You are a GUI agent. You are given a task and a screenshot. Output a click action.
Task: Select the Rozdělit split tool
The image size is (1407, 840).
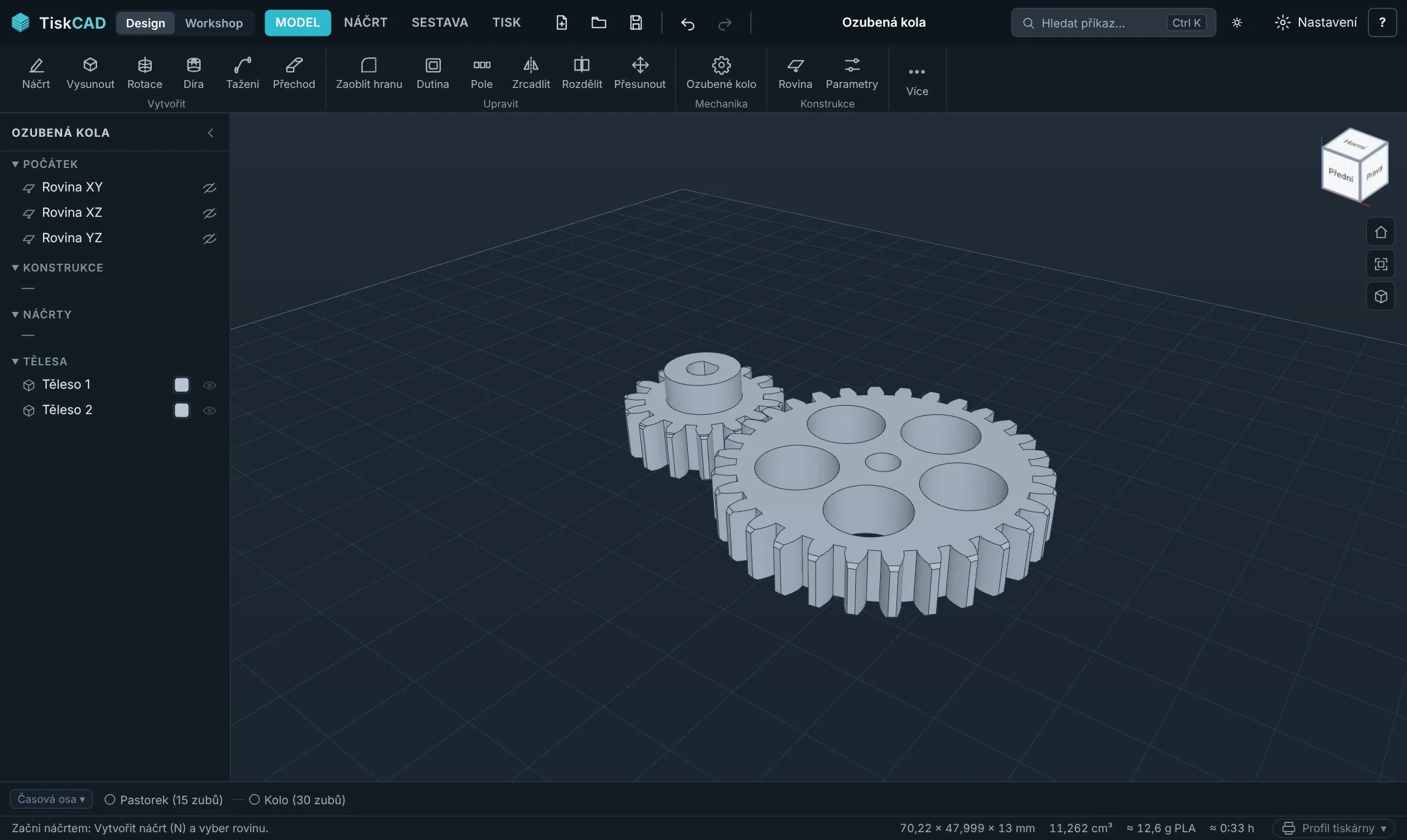(582, 73)
